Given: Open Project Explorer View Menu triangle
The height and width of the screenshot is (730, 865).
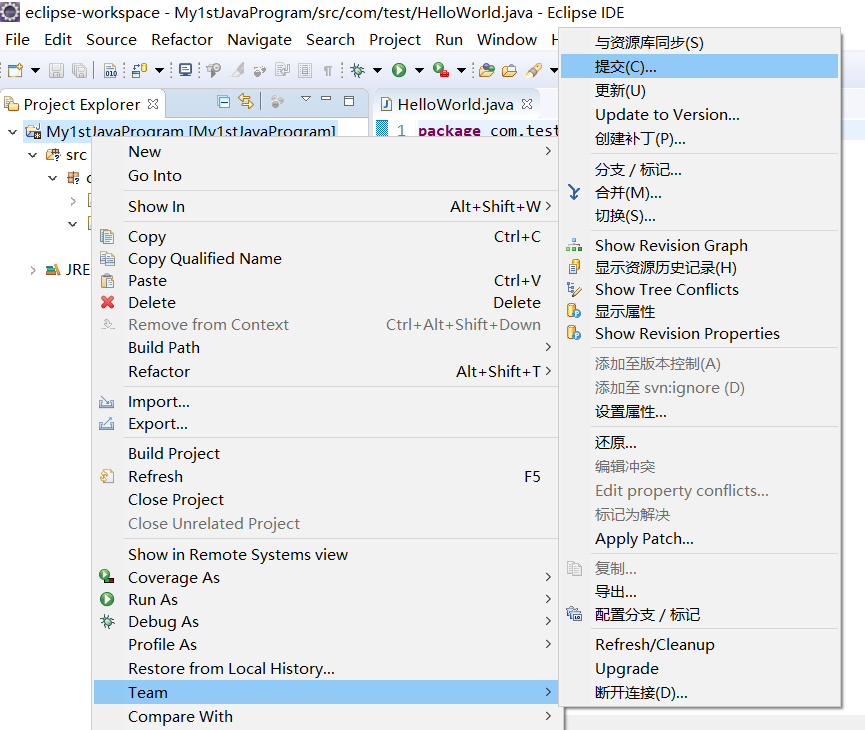Looking at the screenshot, I should coord(306,99).
